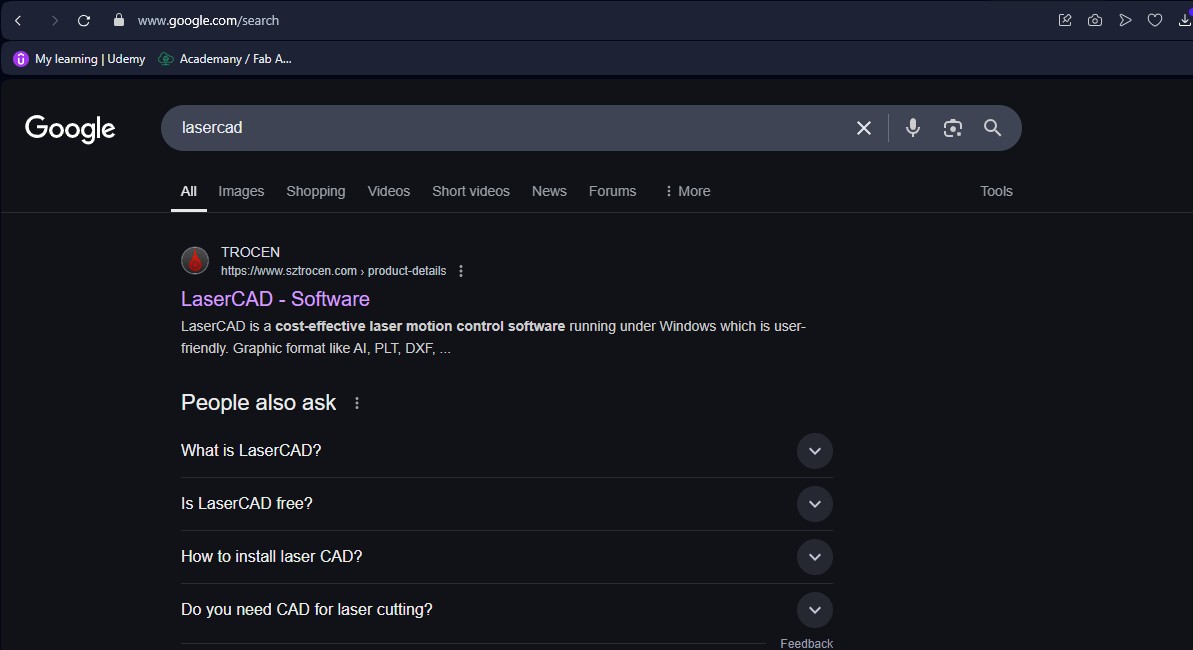Click the TROCEN site favicon
This screenshot has width=1193, height=650.
tap(195, 260)
